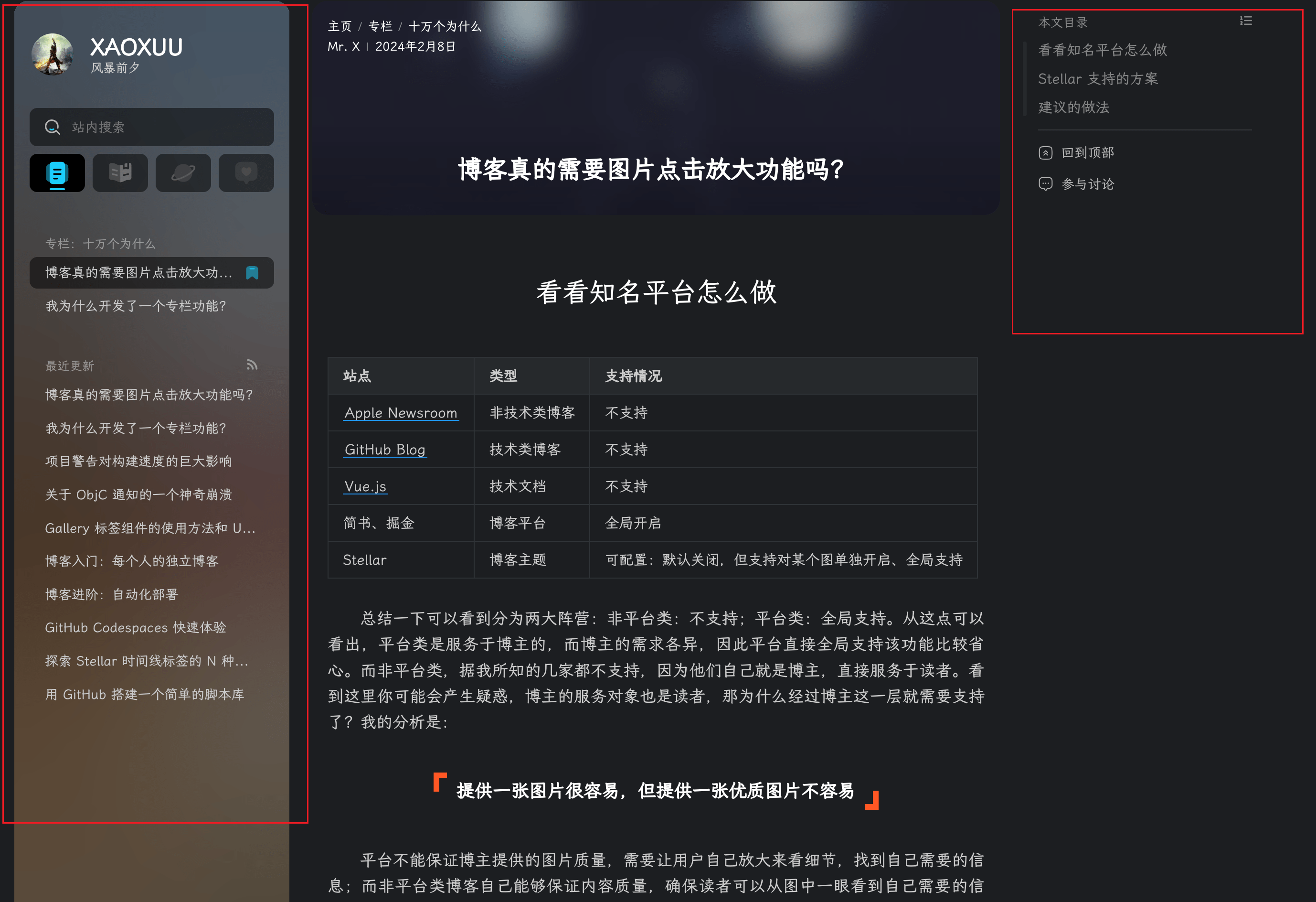Open the open-book column nav icon
The height and width of the screenshot is (902, 1316).
[x=120, y=173]
